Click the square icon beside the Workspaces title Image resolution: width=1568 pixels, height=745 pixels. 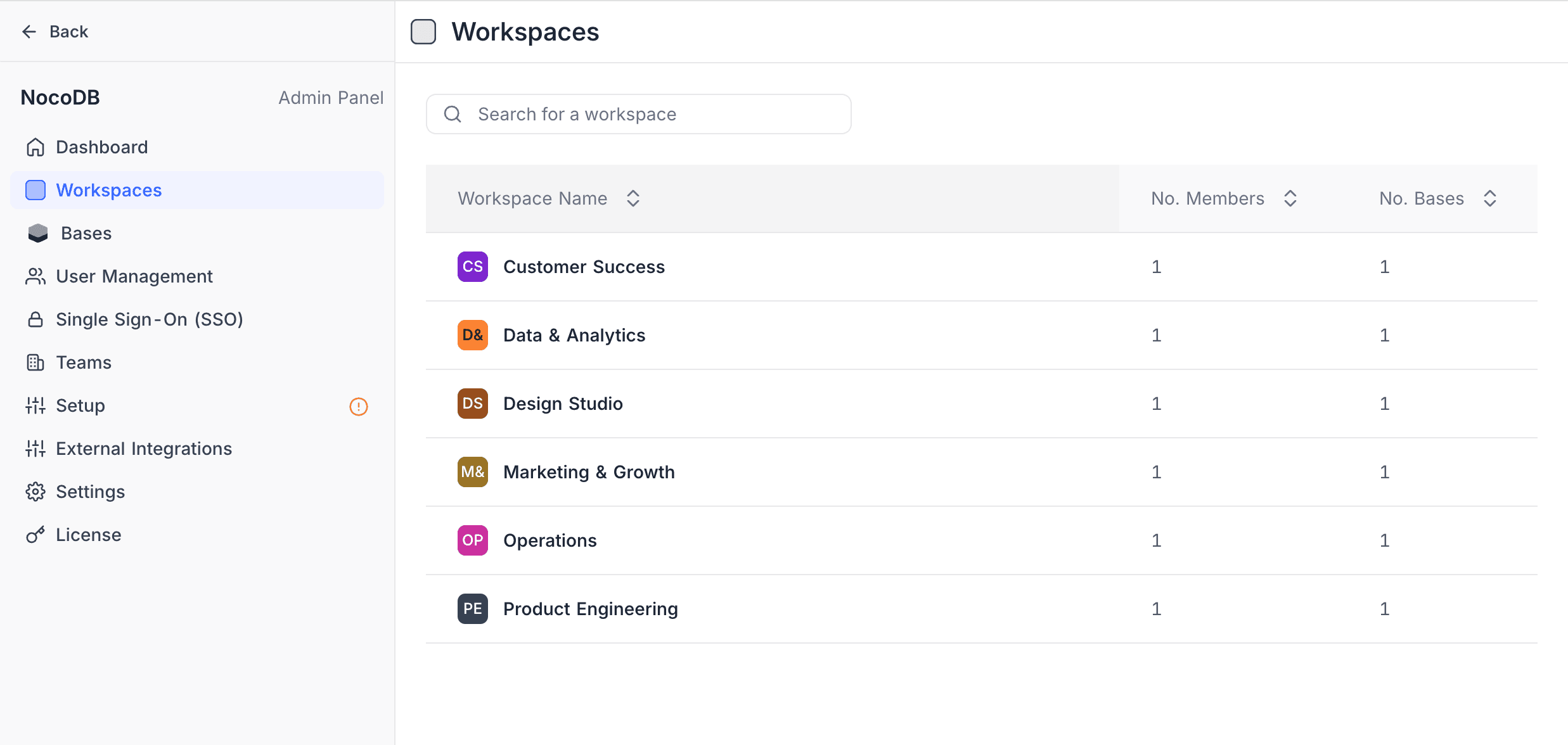point(423,32)
